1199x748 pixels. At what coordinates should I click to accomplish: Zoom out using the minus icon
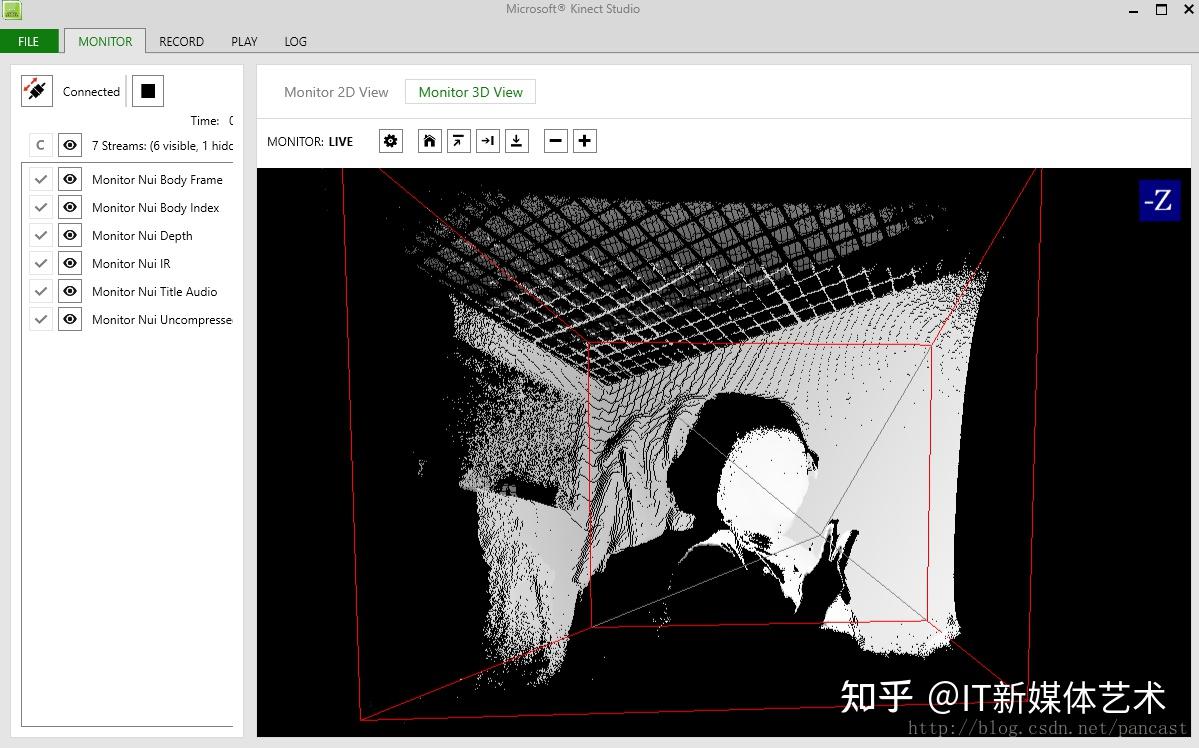coord(555,140)
